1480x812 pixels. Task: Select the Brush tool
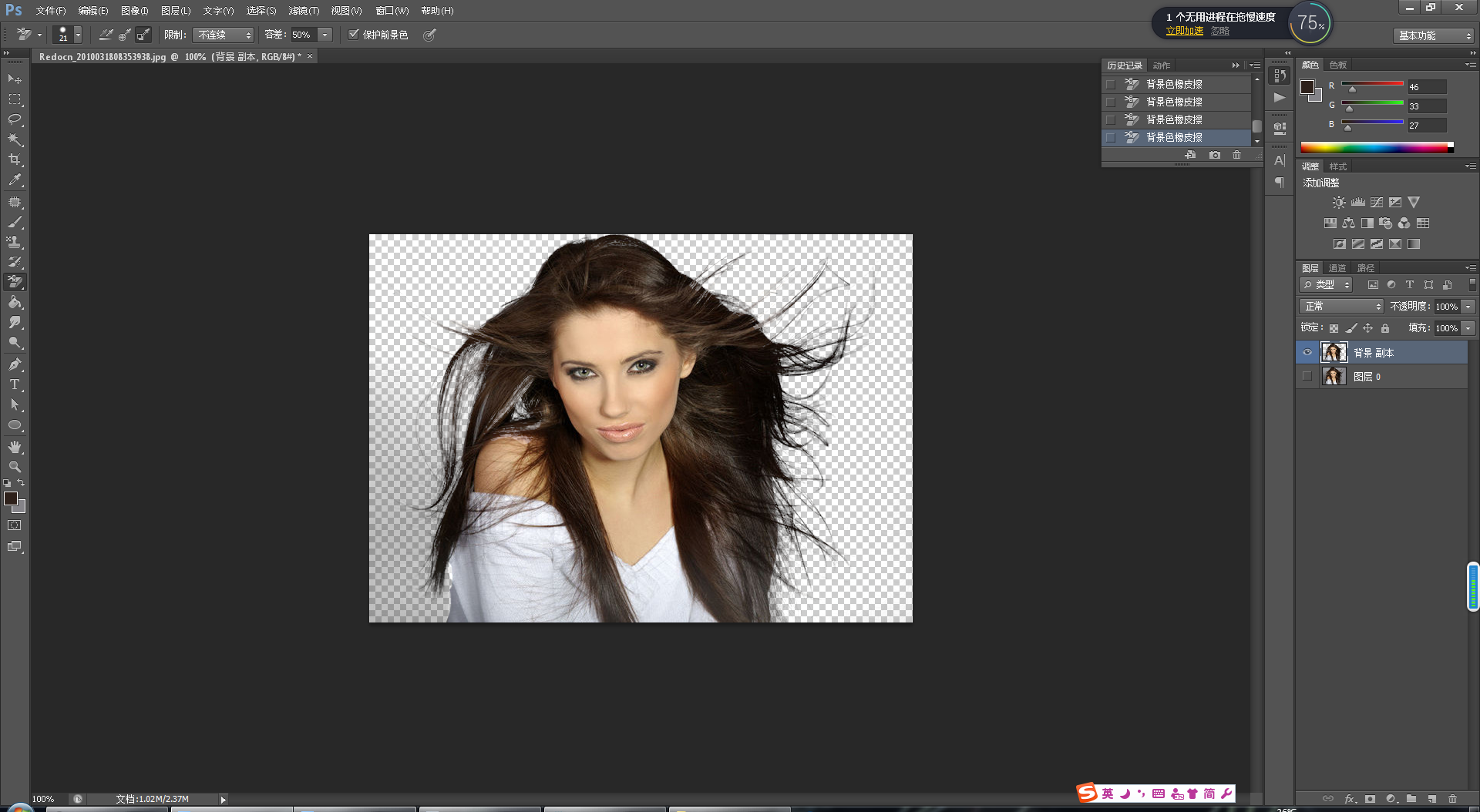tap(15, 222)
